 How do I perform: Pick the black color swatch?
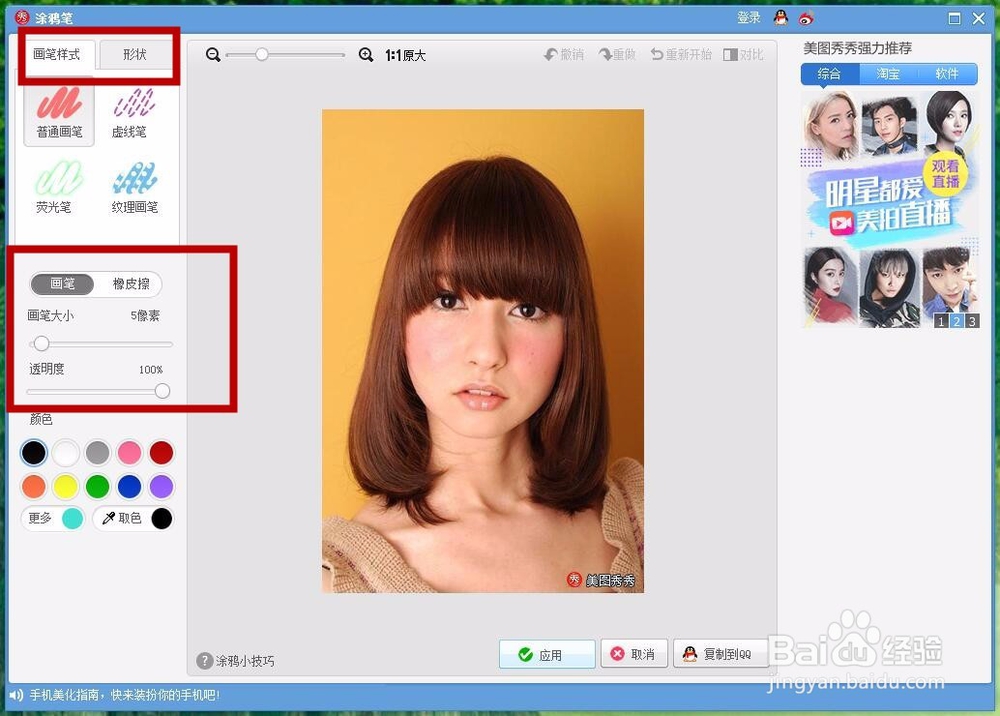(34, 453)
